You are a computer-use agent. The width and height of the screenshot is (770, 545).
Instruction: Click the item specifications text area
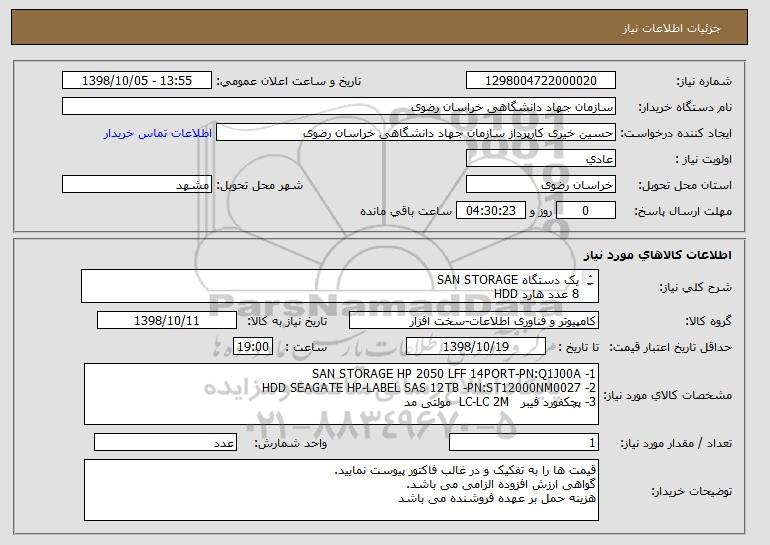341,394
